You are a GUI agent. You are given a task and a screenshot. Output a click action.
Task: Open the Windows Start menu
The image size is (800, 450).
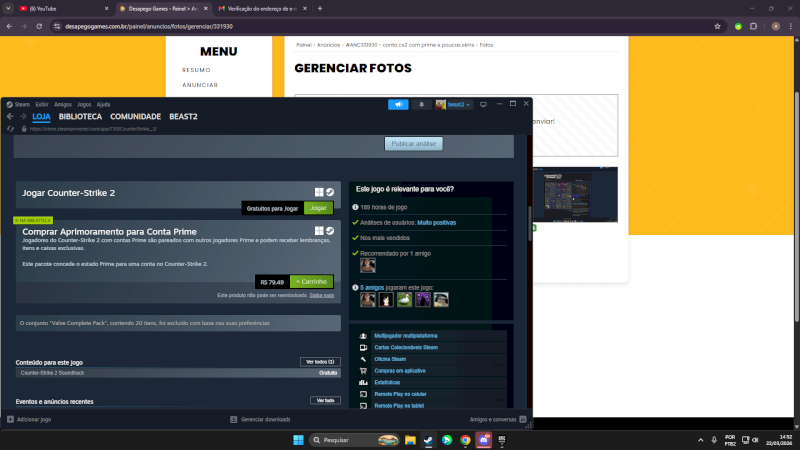click(298, 440)
